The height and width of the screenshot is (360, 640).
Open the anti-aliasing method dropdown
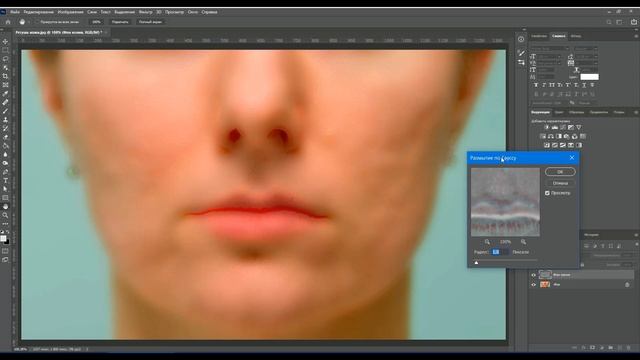point(587,103)
